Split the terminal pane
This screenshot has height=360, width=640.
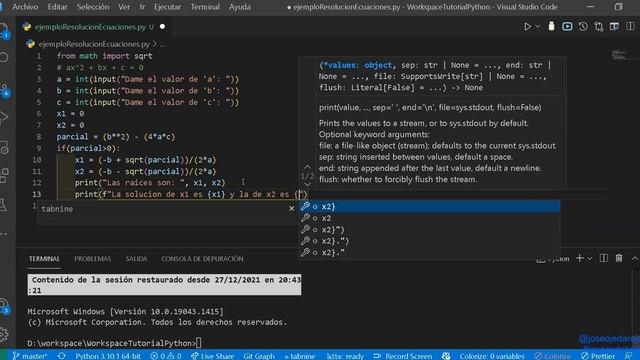point(604,258)
